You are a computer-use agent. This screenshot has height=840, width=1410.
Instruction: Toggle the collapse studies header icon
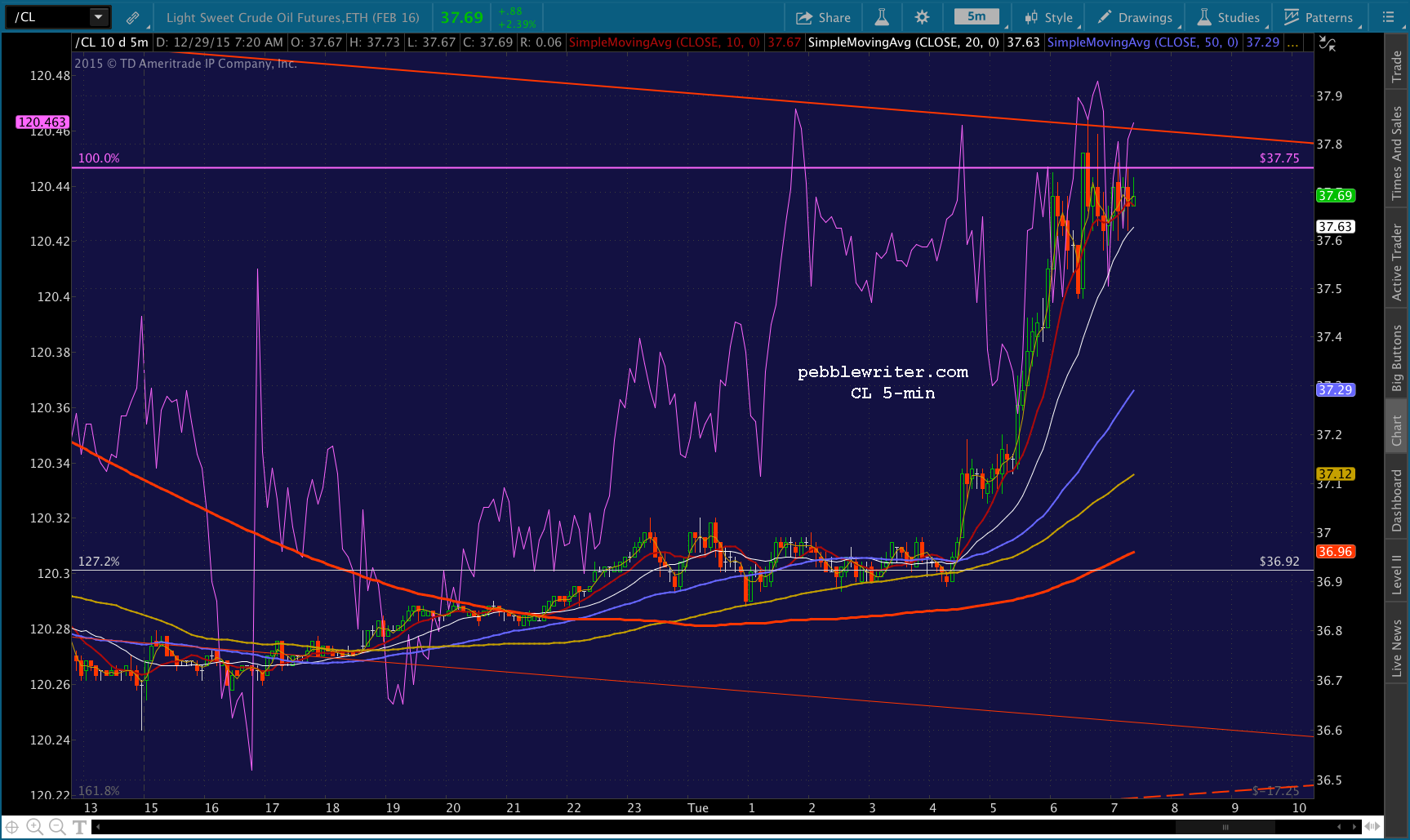pyautogui.click(x=1328, y=44)
